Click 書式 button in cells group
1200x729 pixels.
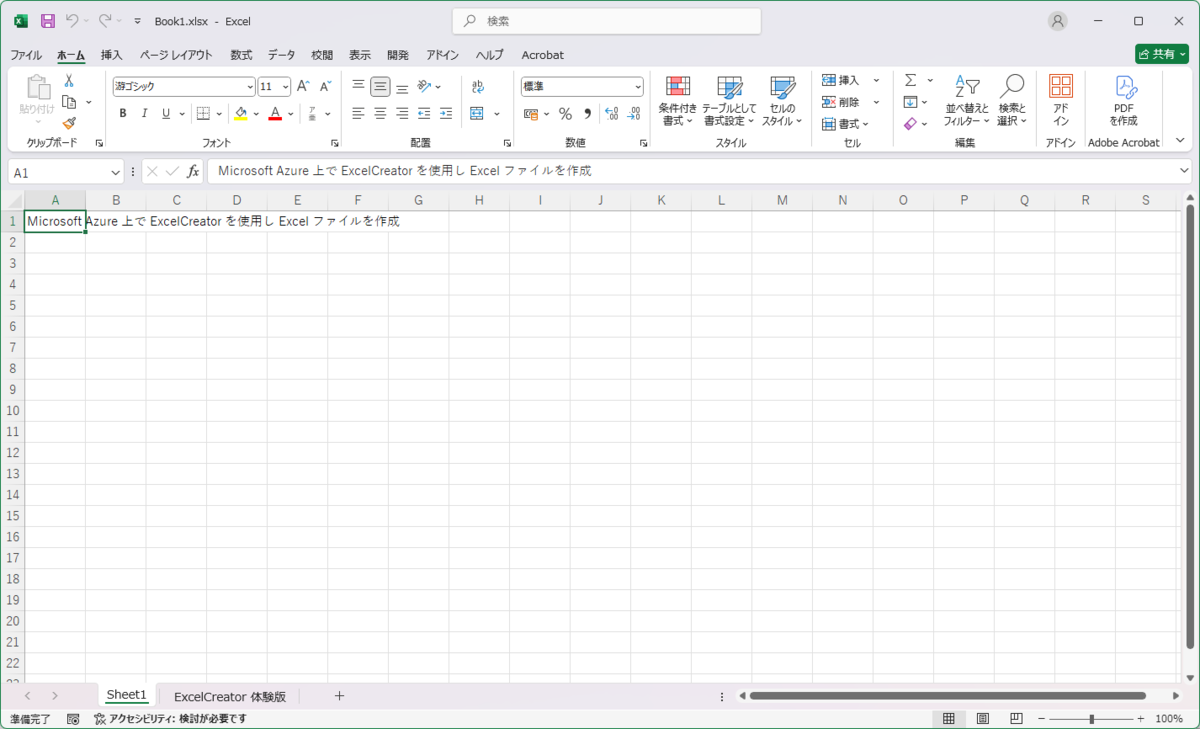[x=846, y=124]
